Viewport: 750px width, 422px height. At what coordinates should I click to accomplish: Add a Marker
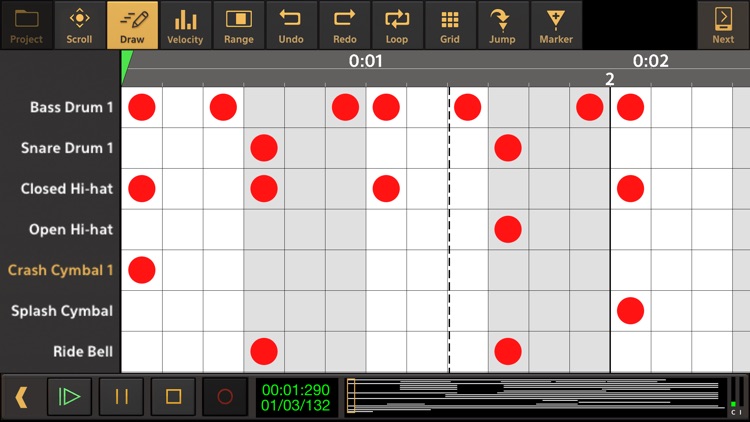coord(556,25)
